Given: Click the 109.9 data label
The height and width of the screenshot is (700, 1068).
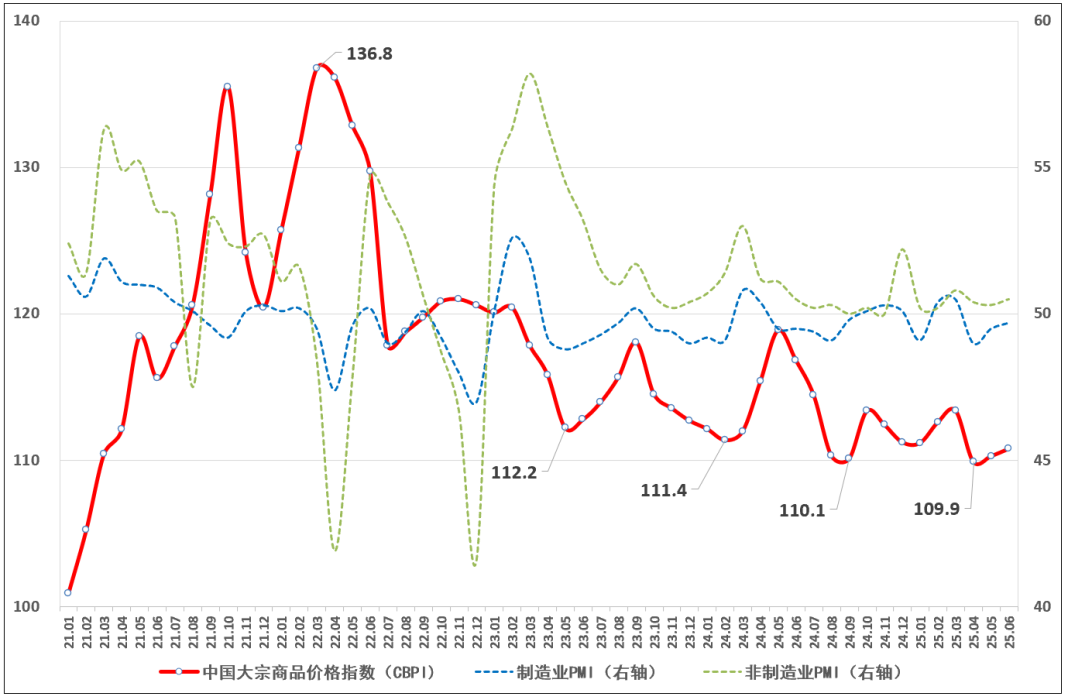Looking at the screenshot, I should point(937,509).
